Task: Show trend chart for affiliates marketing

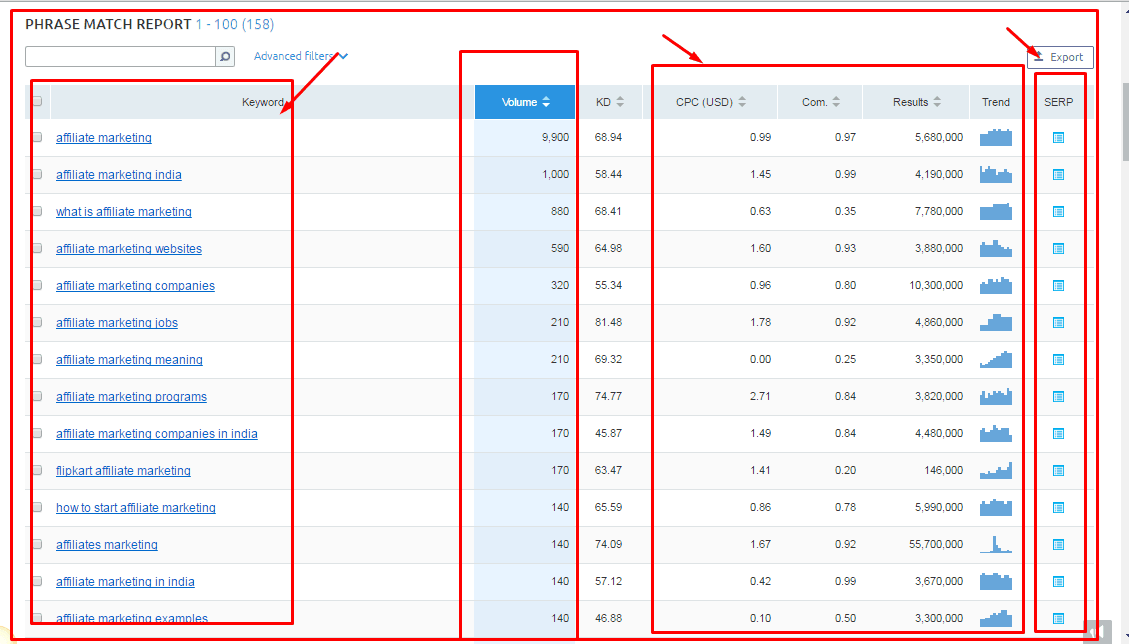Action: click(x=995, y=545)
